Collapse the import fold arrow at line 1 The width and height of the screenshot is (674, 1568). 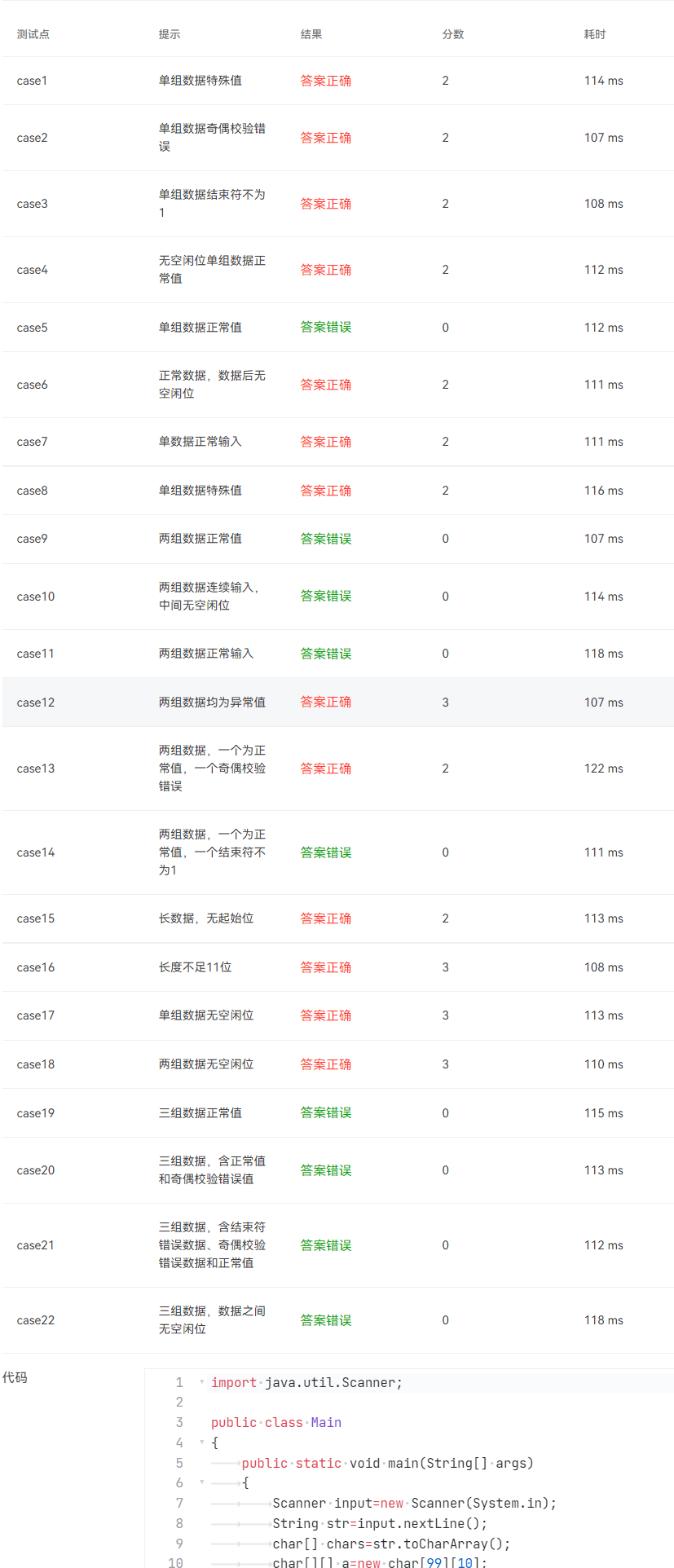pos(202,1381)
